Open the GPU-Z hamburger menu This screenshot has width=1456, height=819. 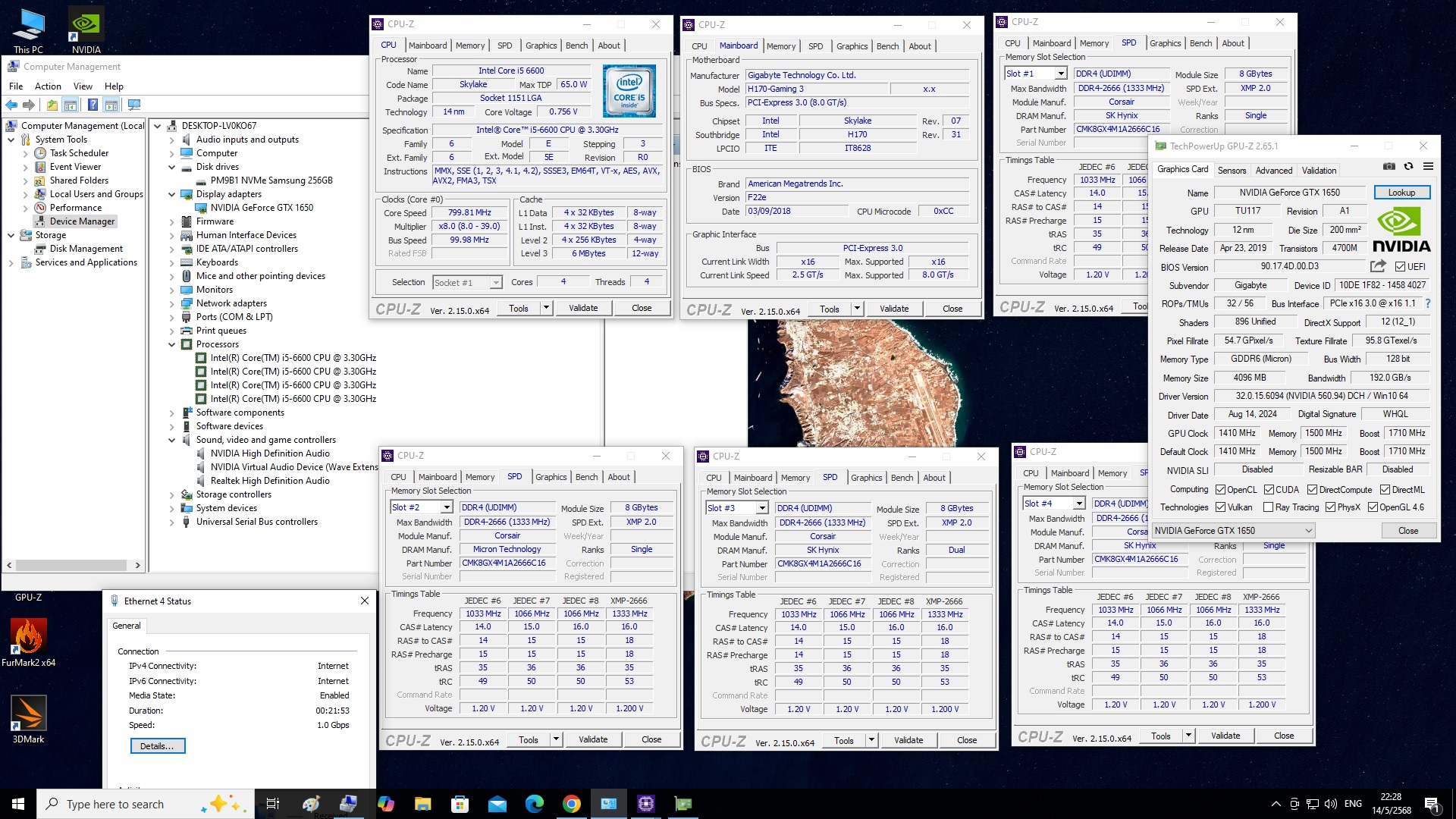pyautogui.click(x=1428, y=166)
